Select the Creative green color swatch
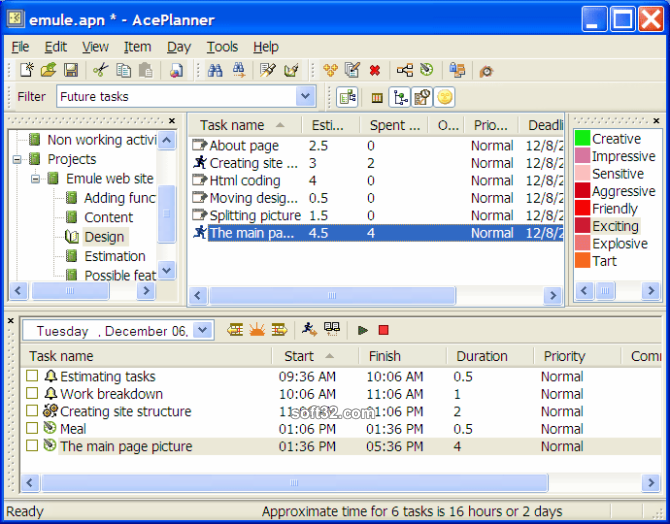The width and height of the screenshot is (670, 524). [582, 138]
